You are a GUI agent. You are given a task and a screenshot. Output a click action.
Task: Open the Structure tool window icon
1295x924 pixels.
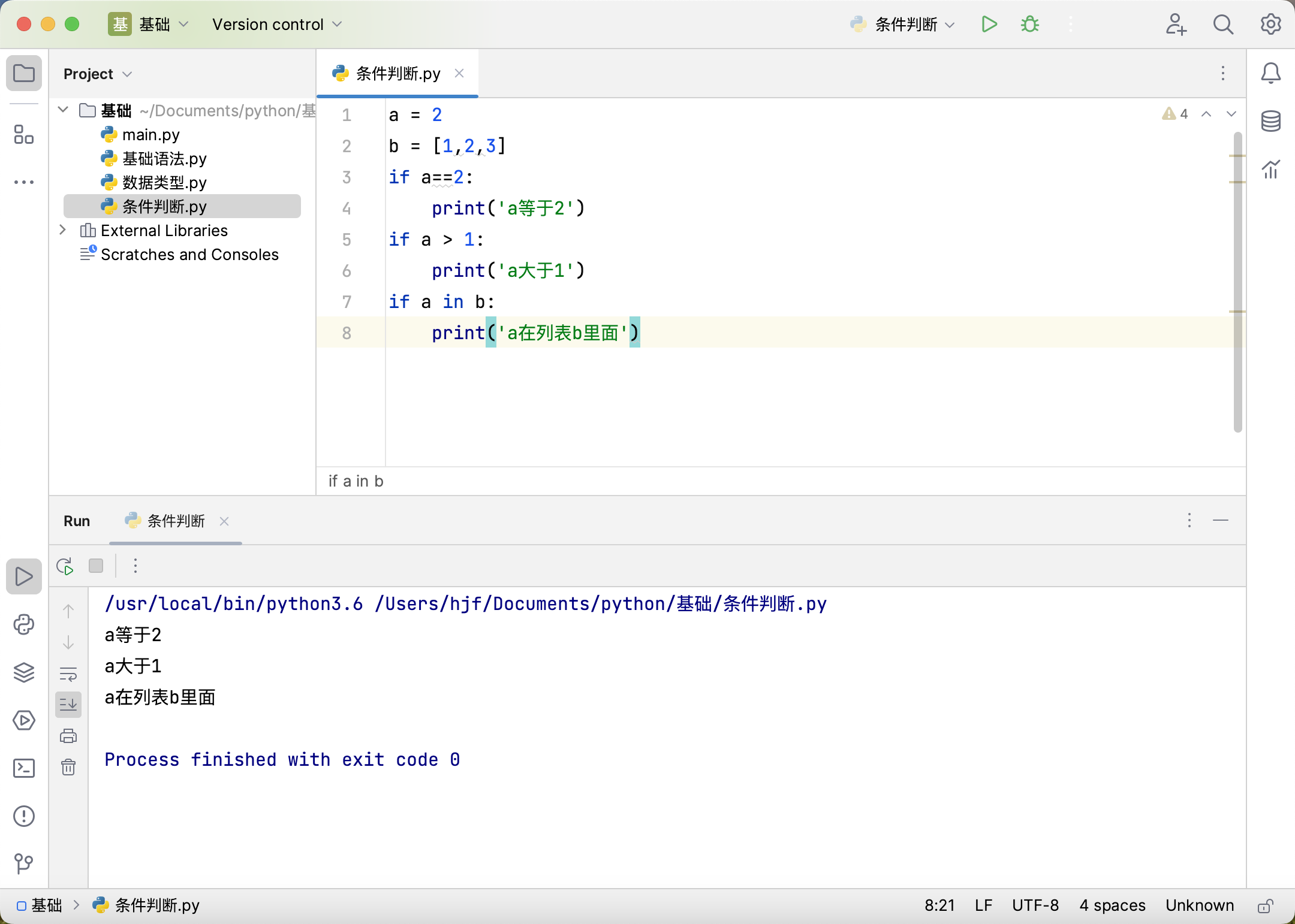(24, 135)
